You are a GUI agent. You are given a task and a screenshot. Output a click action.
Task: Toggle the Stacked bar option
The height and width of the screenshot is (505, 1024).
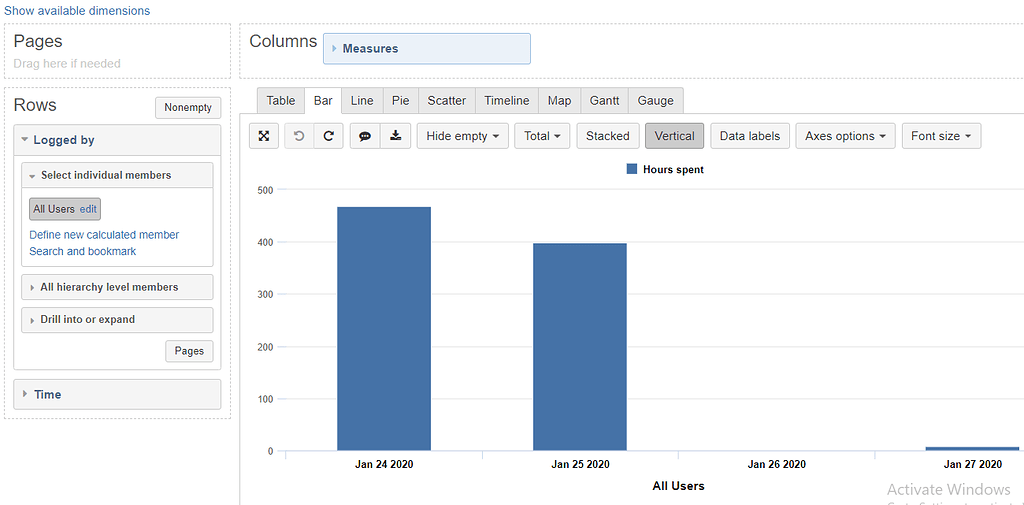(x=607, y=136)
